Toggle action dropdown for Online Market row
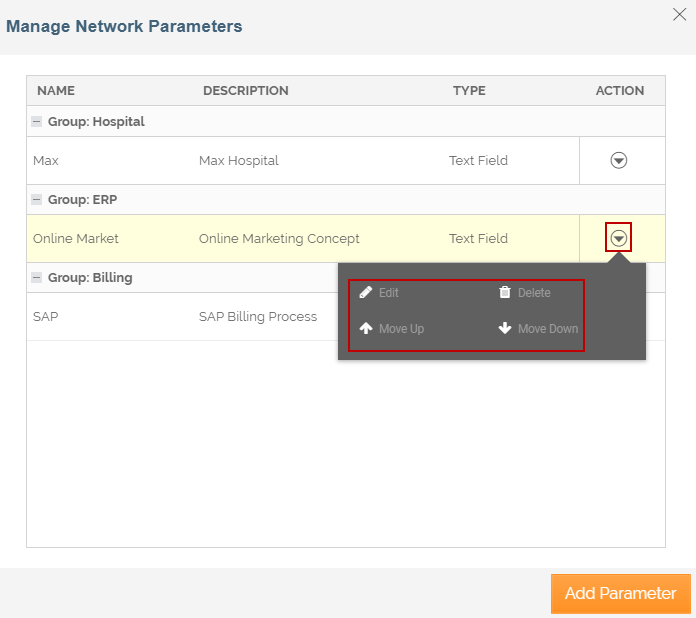 619,238
